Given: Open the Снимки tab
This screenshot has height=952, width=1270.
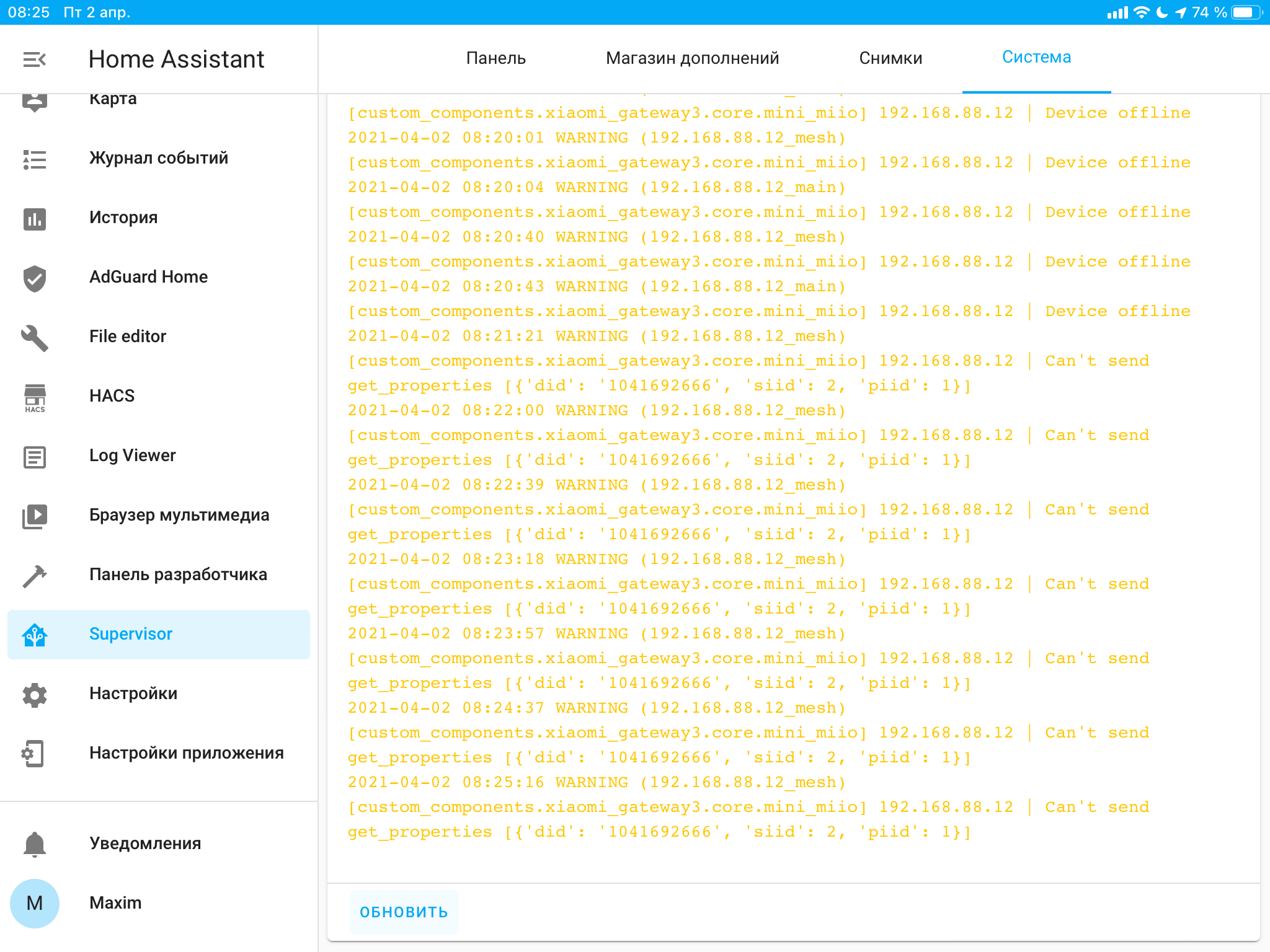Looking at the screenshot, I should [x=890, y=58].
